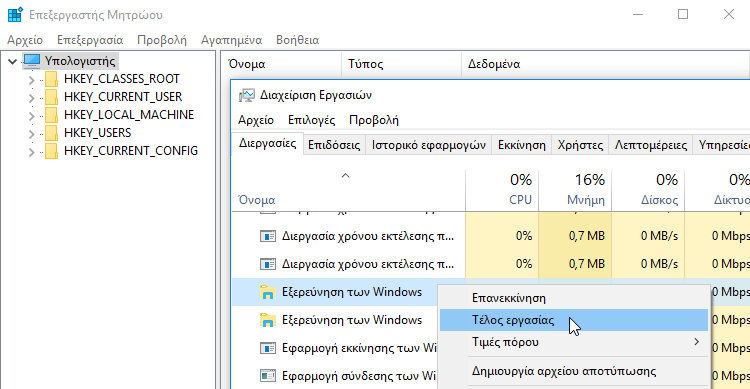Click icon of highlighted Εξερεύνηση των Windows row
This screenshot has width=750, height=389.
click(x=268, y=292)
